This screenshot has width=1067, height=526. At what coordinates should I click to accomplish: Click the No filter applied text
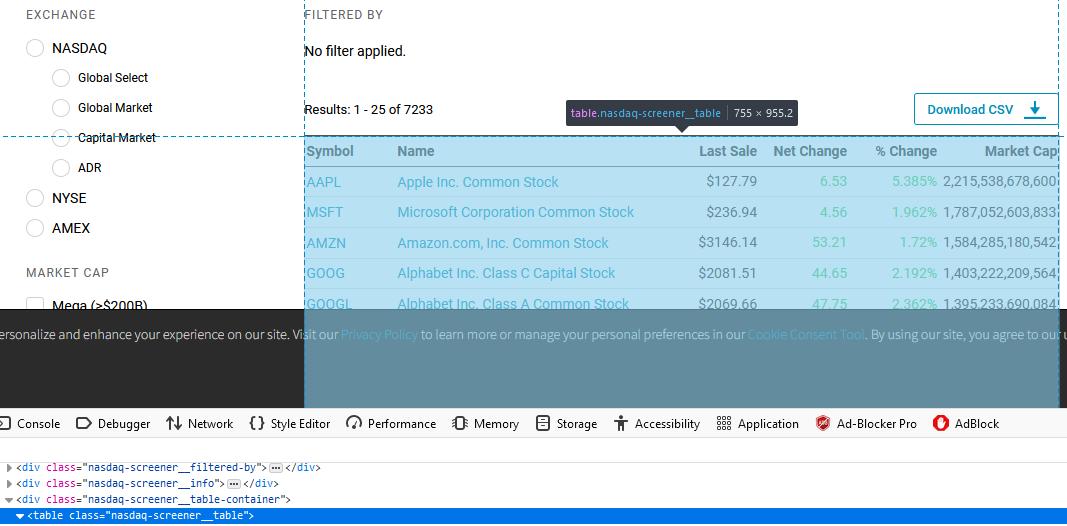tap(355, 51)
